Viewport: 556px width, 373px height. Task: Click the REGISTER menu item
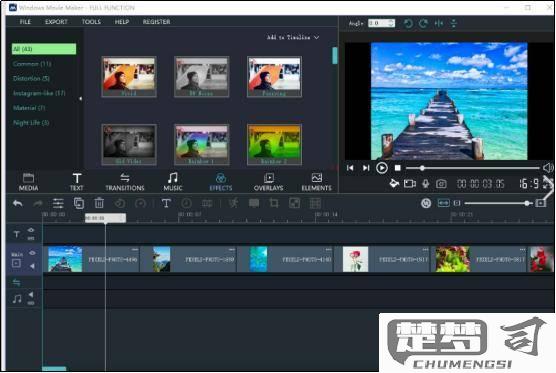(156, 22)
